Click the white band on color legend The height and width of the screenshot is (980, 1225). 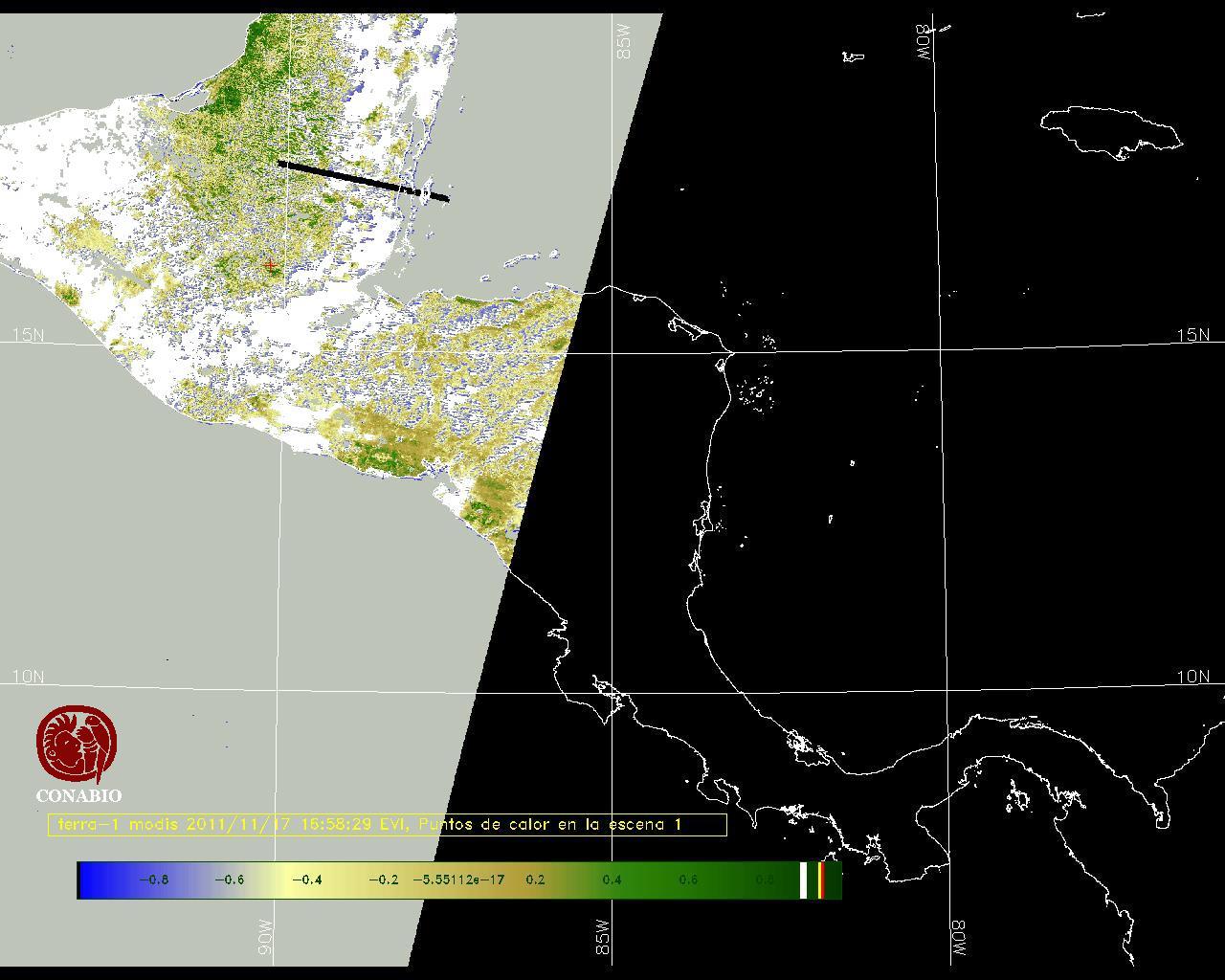[x=804, y=880]
